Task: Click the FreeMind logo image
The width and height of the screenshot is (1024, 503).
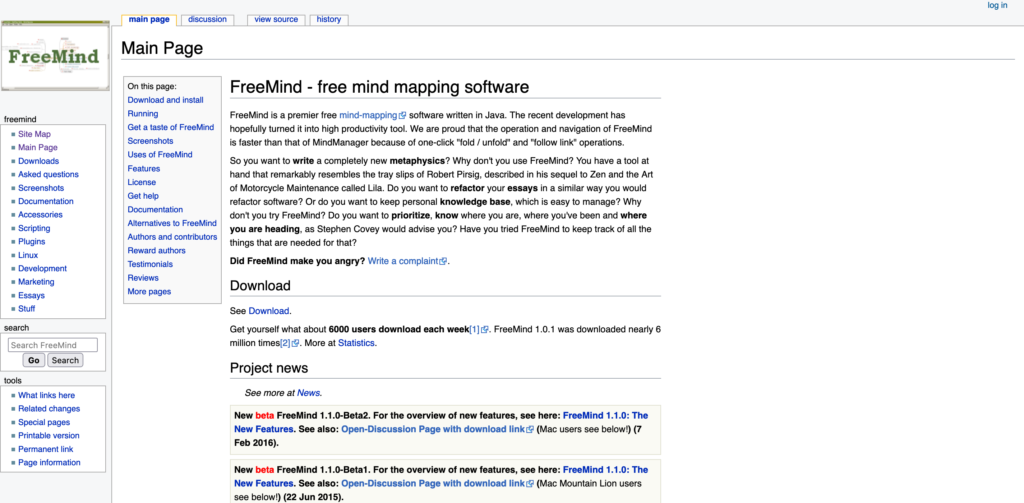Action: pyautogui.click(x=53, y=56)
